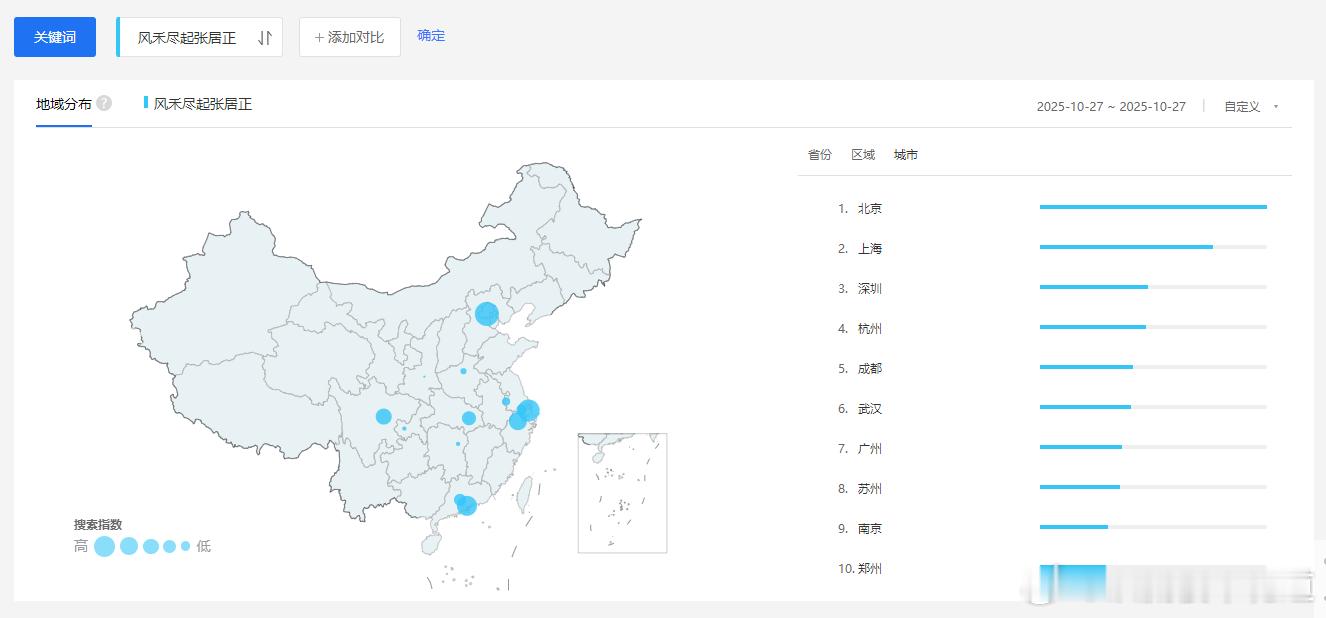Image resolution: width=1326 pixels, height=618 pixels.
Task: Click the 杭州 ranking row
Action: click(x=1052, y=328)
